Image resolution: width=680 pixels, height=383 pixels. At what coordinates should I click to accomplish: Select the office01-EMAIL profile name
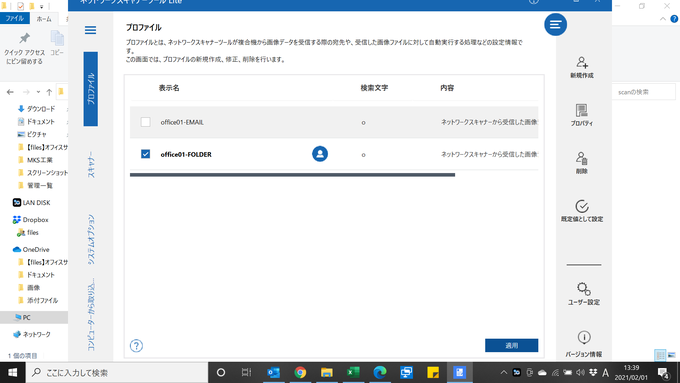182,122
